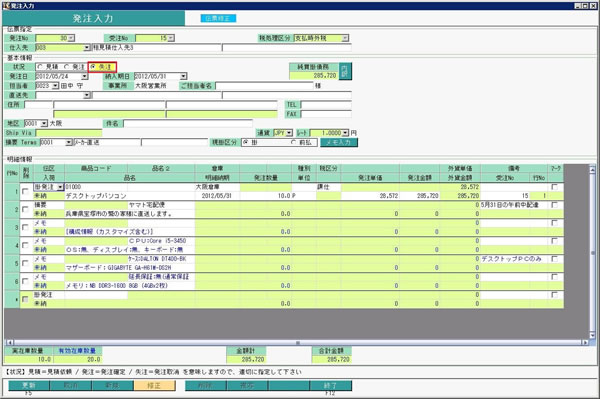Select the 発注 status radio button
This screenshot has height=399, width=600.
tap(67, 67)
